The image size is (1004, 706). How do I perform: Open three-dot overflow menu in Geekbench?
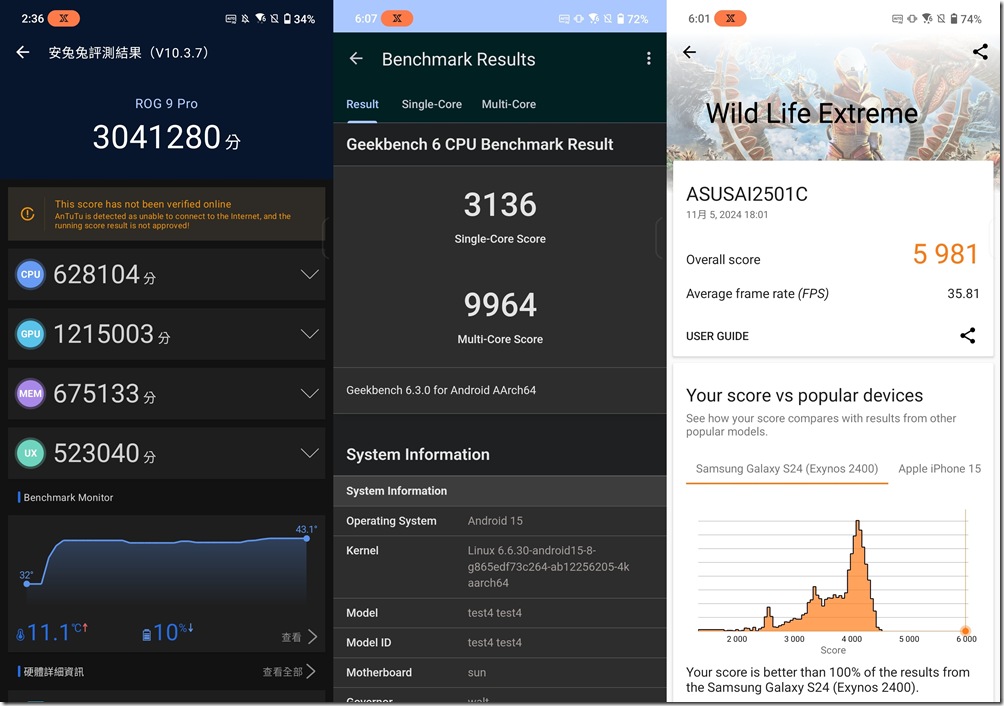coord(648,59)
